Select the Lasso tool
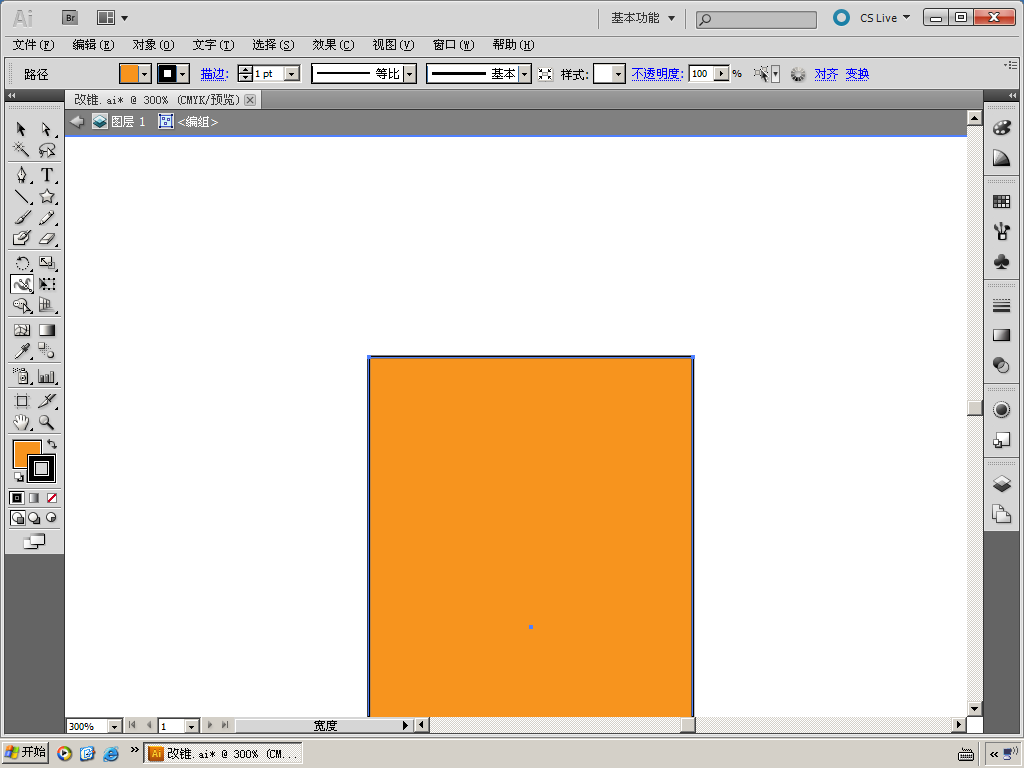The image size is (1024, 768). [46, 150]
